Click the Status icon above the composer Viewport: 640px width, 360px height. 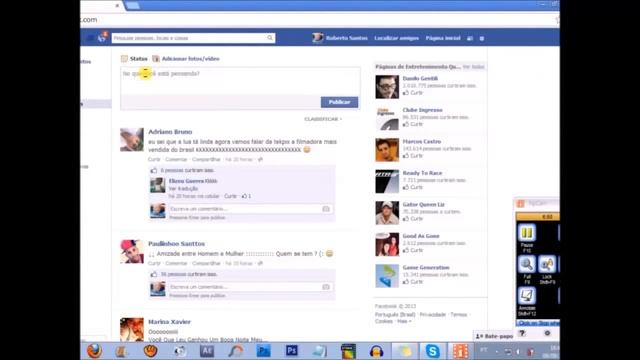[124, 59]
